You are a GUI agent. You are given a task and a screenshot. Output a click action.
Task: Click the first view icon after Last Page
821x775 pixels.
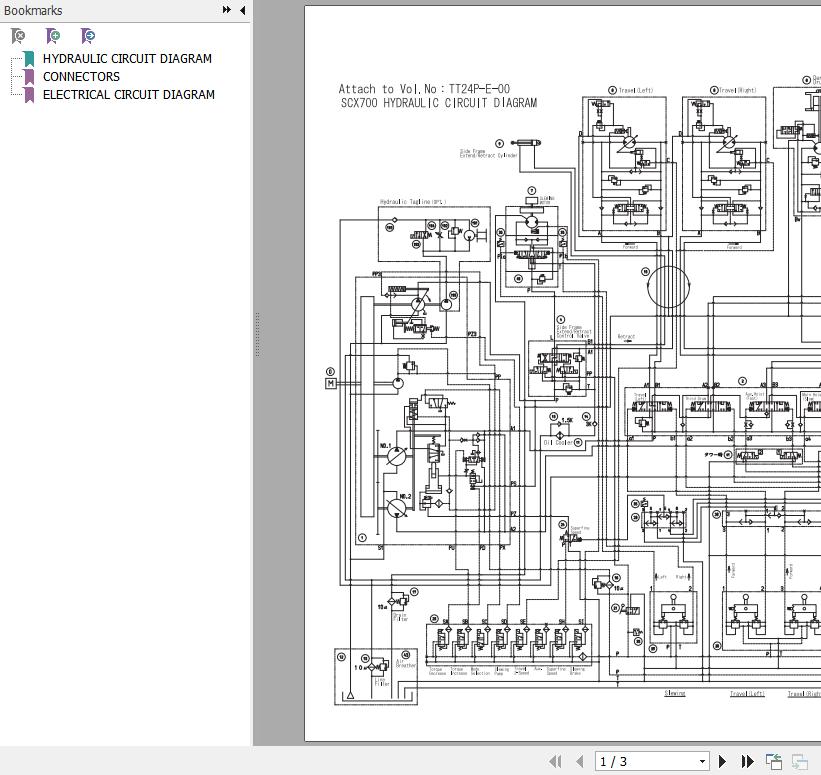click(773, 761)
